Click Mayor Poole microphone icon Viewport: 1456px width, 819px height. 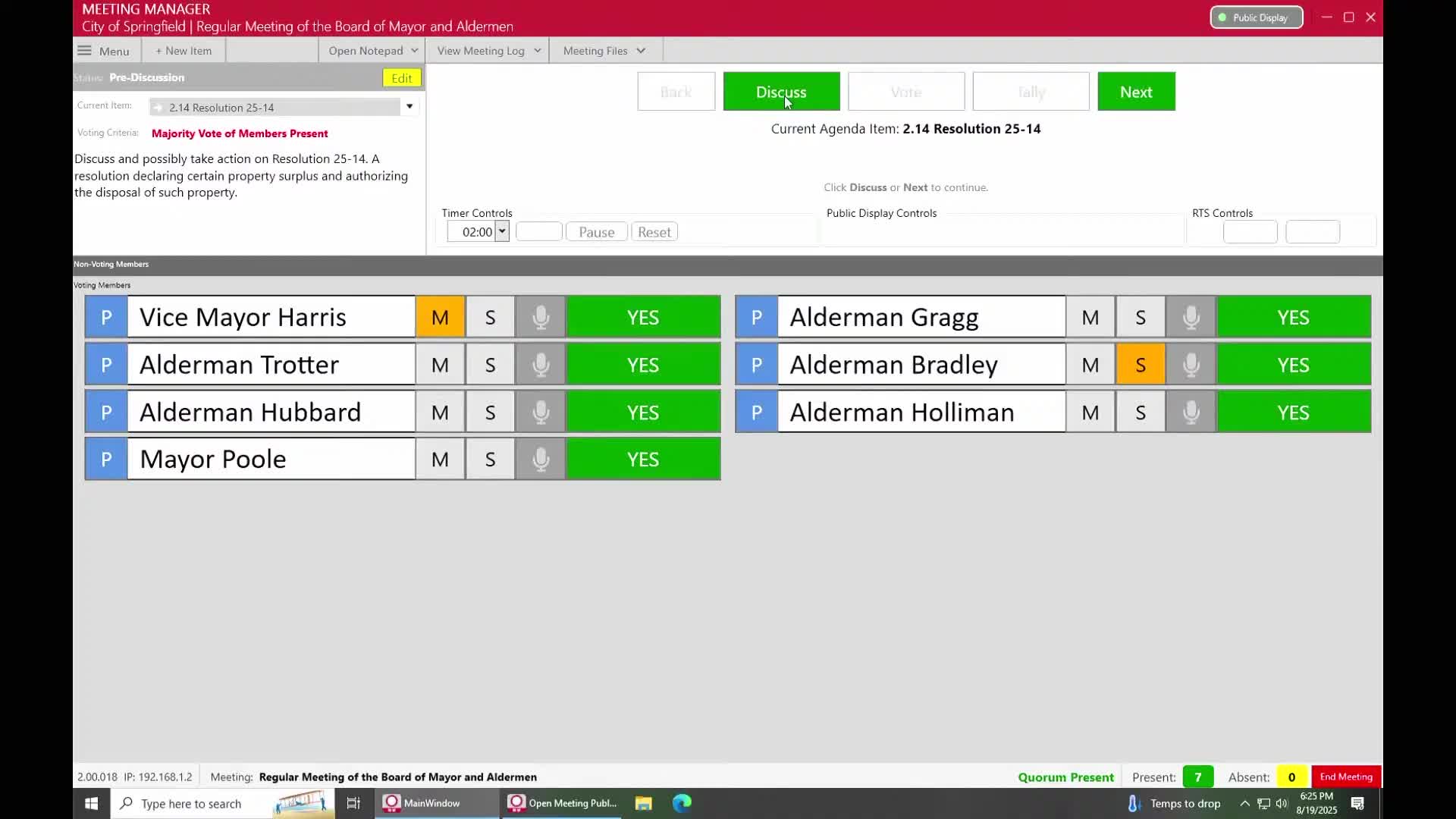click(x=540, y=459)
